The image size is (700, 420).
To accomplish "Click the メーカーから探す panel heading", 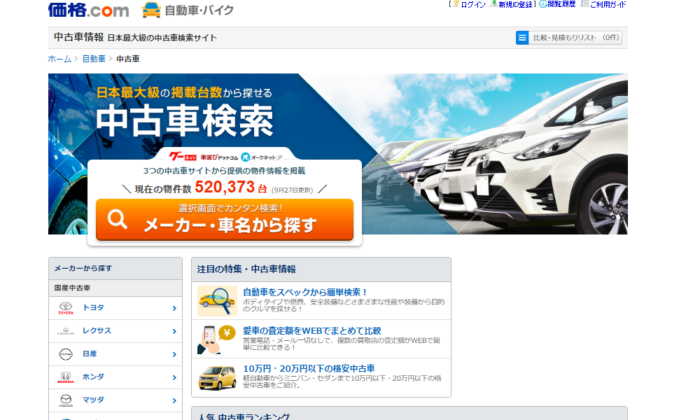I will [83, 268].
